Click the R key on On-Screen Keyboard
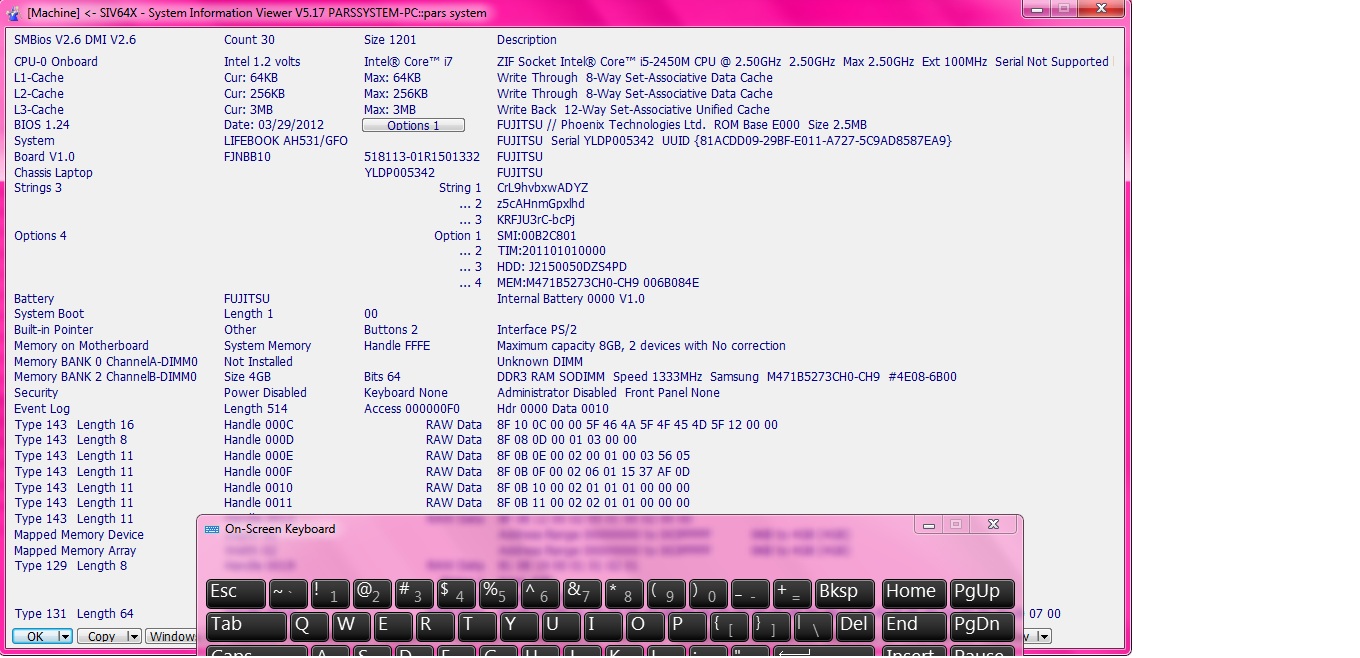 [436, 626]
